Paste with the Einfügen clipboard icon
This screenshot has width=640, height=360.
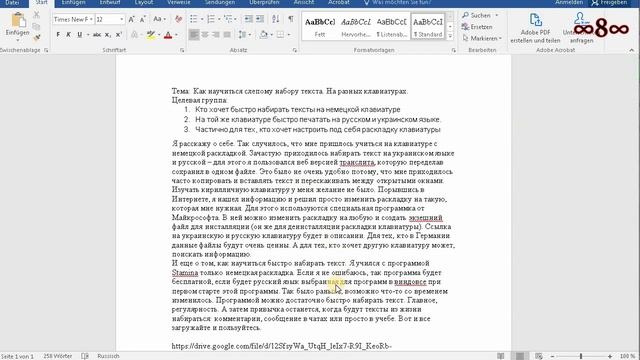click(18, 20)
